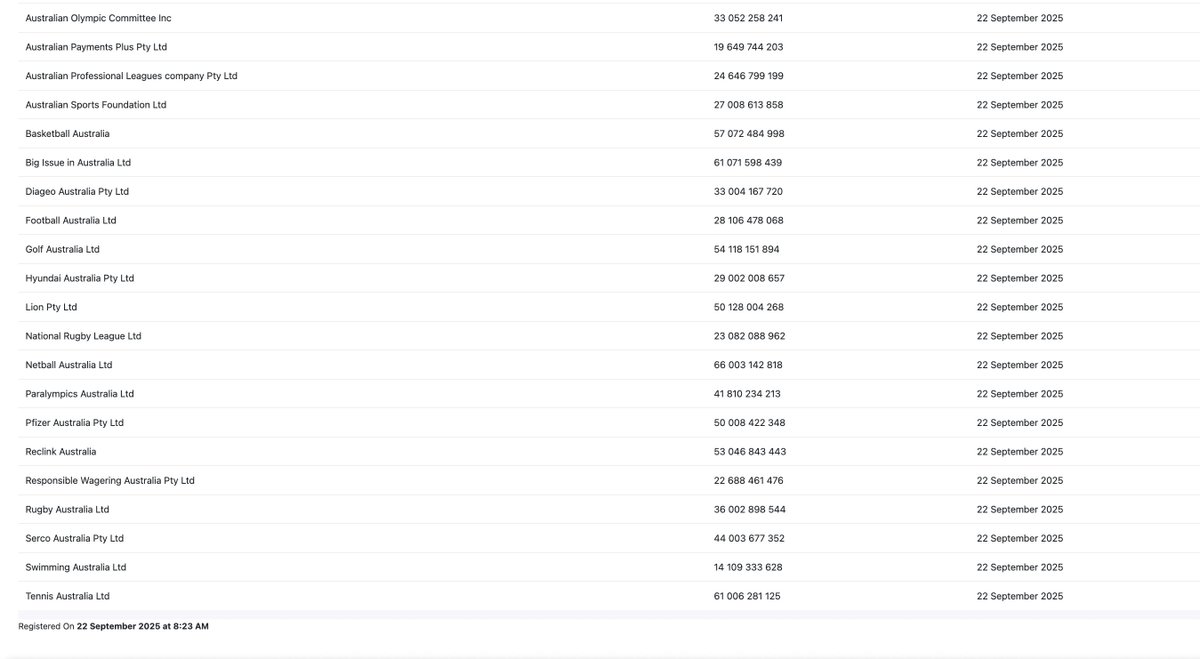Image resolution: width=1200 pixels, height=659 pixels.
Task: Select Big Issue in Australia Ltd
Action: pos(78,163)
